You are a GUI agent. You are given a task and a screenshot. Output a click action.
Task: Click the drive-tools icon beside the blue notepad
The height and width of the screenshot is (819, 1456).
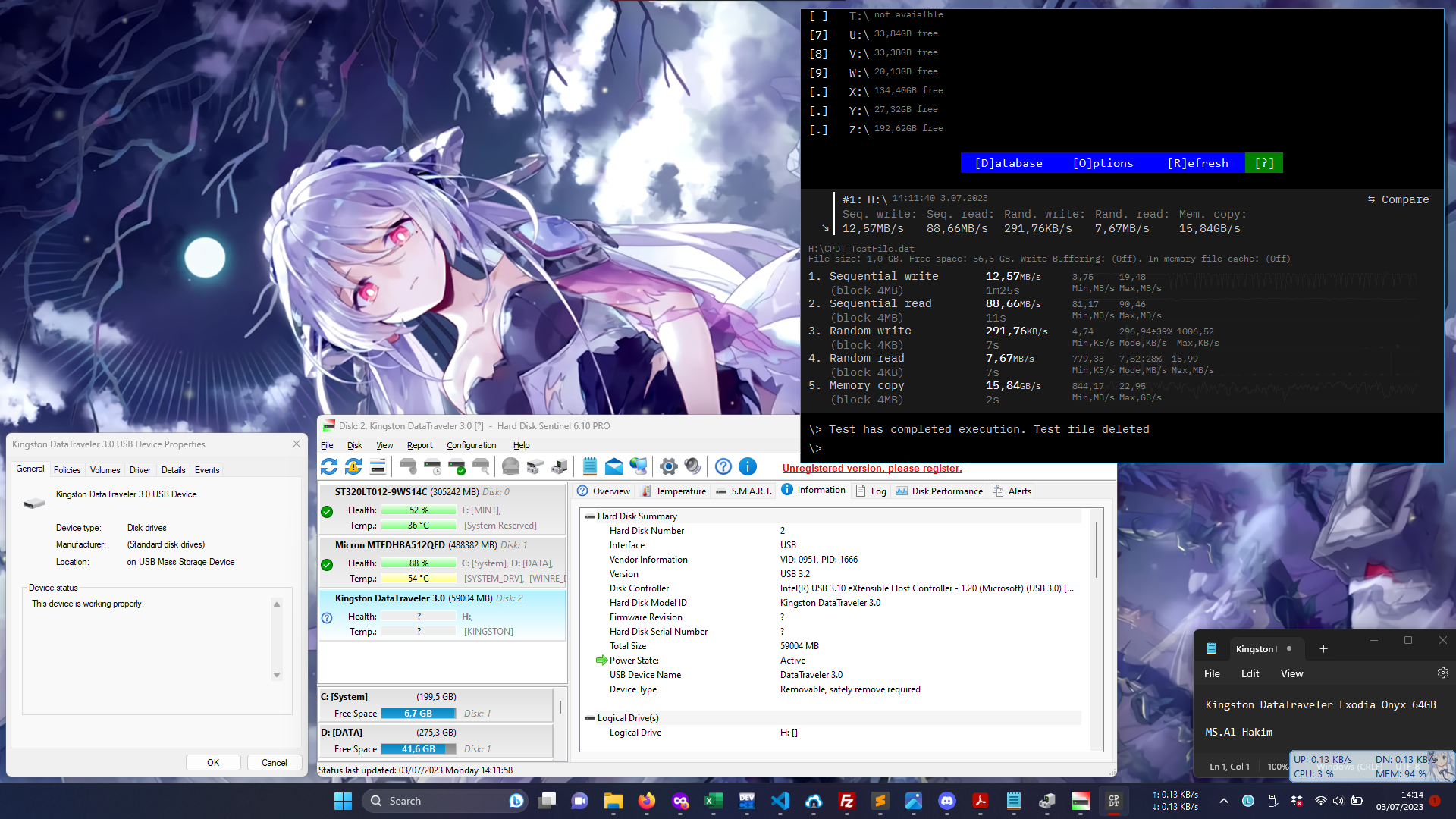pyautogui.click(x=560, y=466)
